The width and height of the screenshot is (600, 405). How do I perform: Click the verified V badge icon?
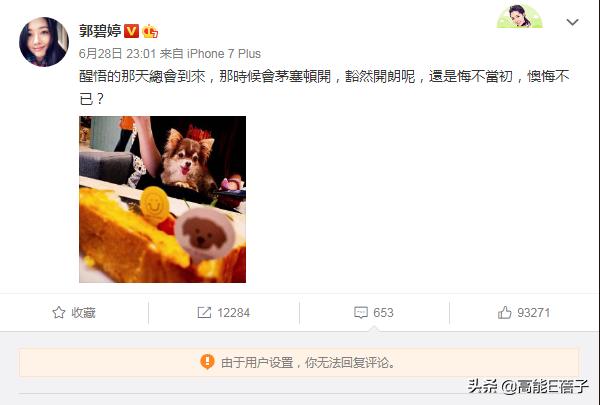pyautogui.click(x=131, y=31)
